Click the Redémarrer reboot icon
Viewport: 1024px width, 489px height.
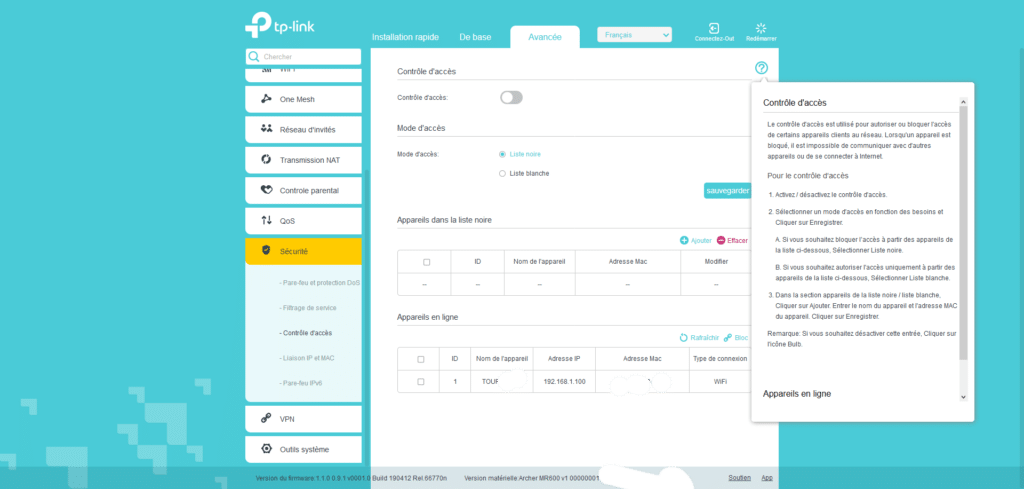click(761, 29)
